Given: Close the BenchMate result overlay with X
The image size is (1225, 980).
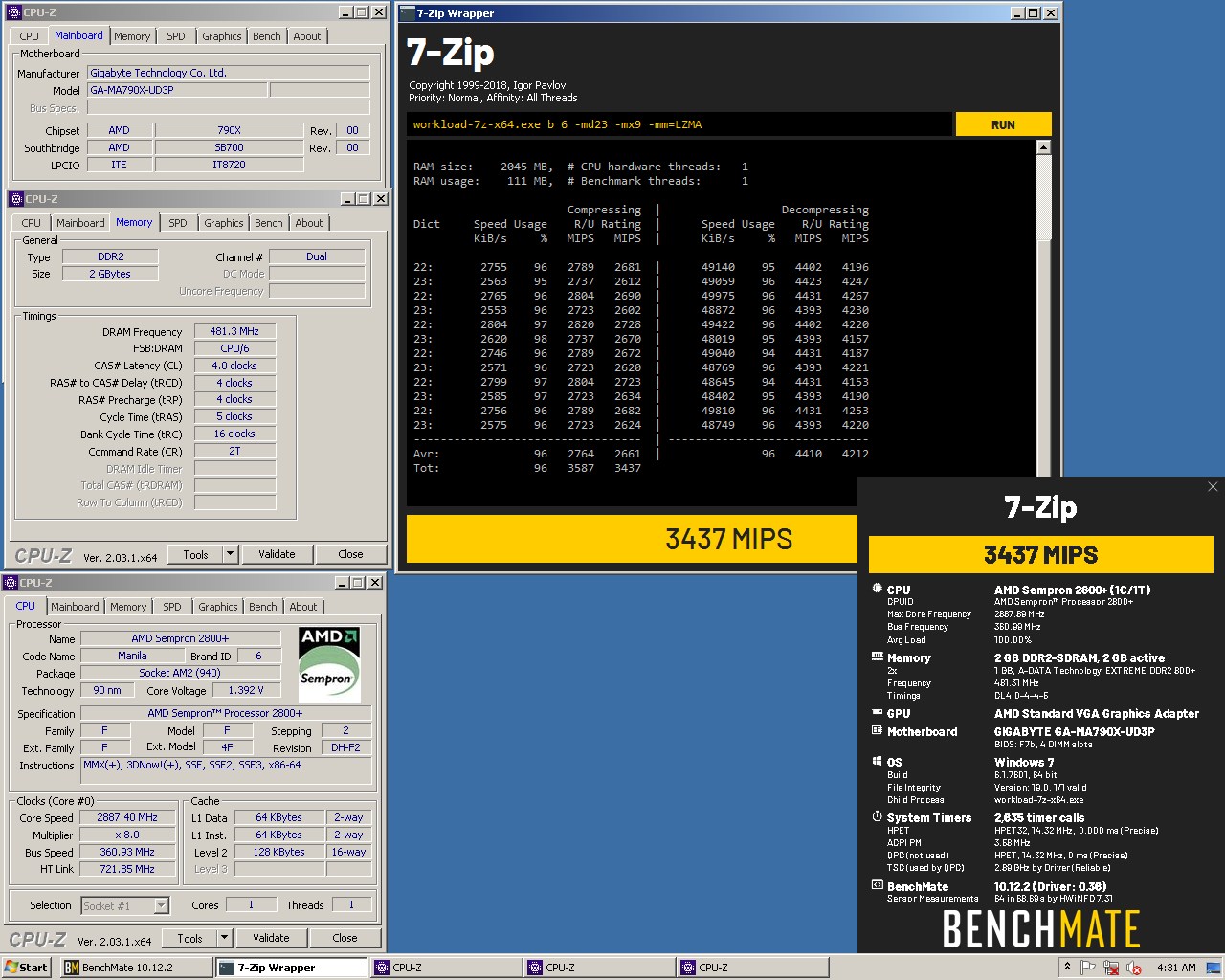Looking at the screenshot, I should coord(1213,486).
